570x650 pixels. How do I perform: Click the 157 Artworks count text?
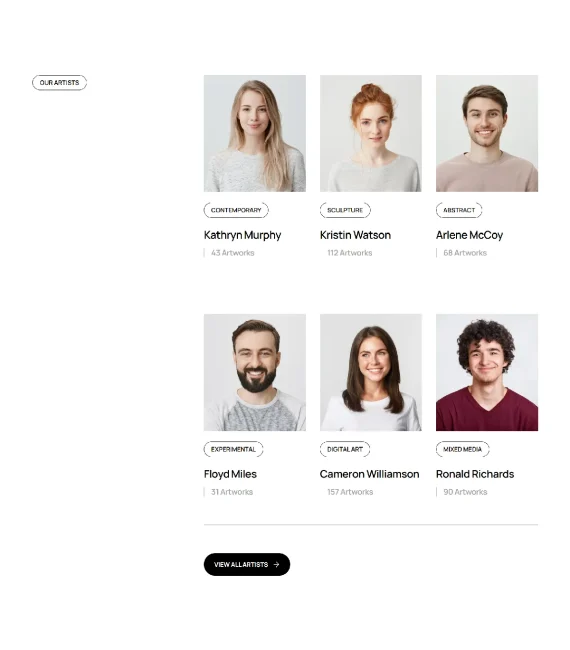(x=350, y=492)
